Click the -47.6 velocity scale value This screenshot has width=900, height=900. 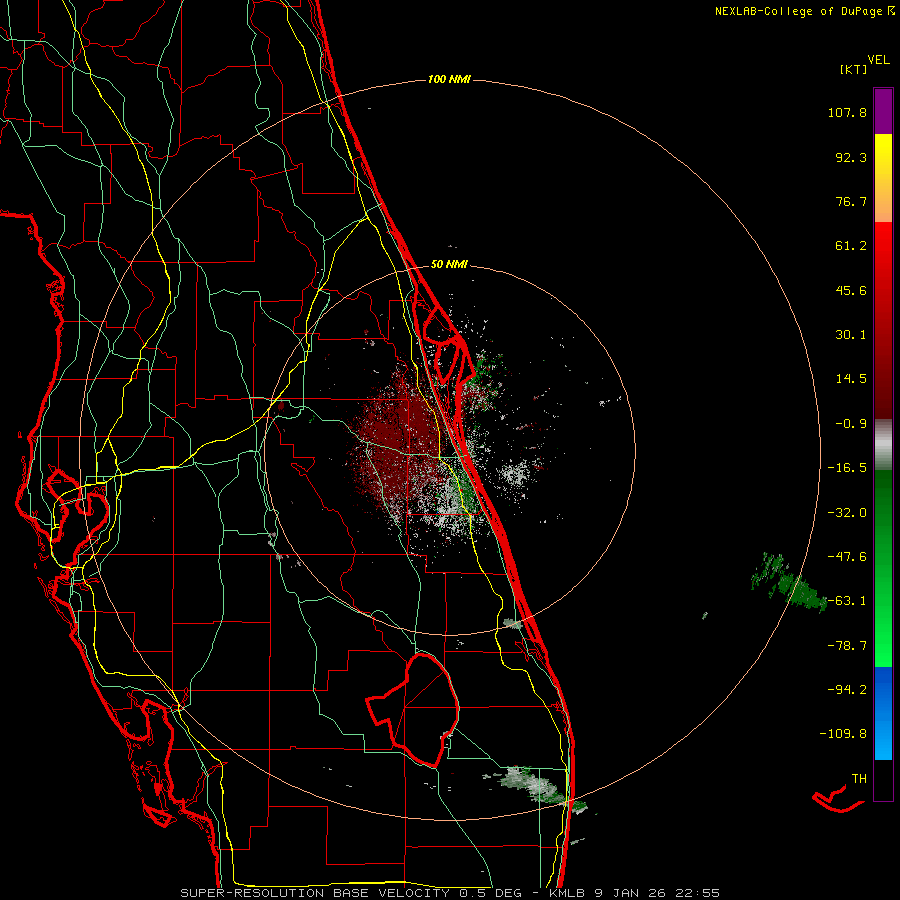click(847, 557)
